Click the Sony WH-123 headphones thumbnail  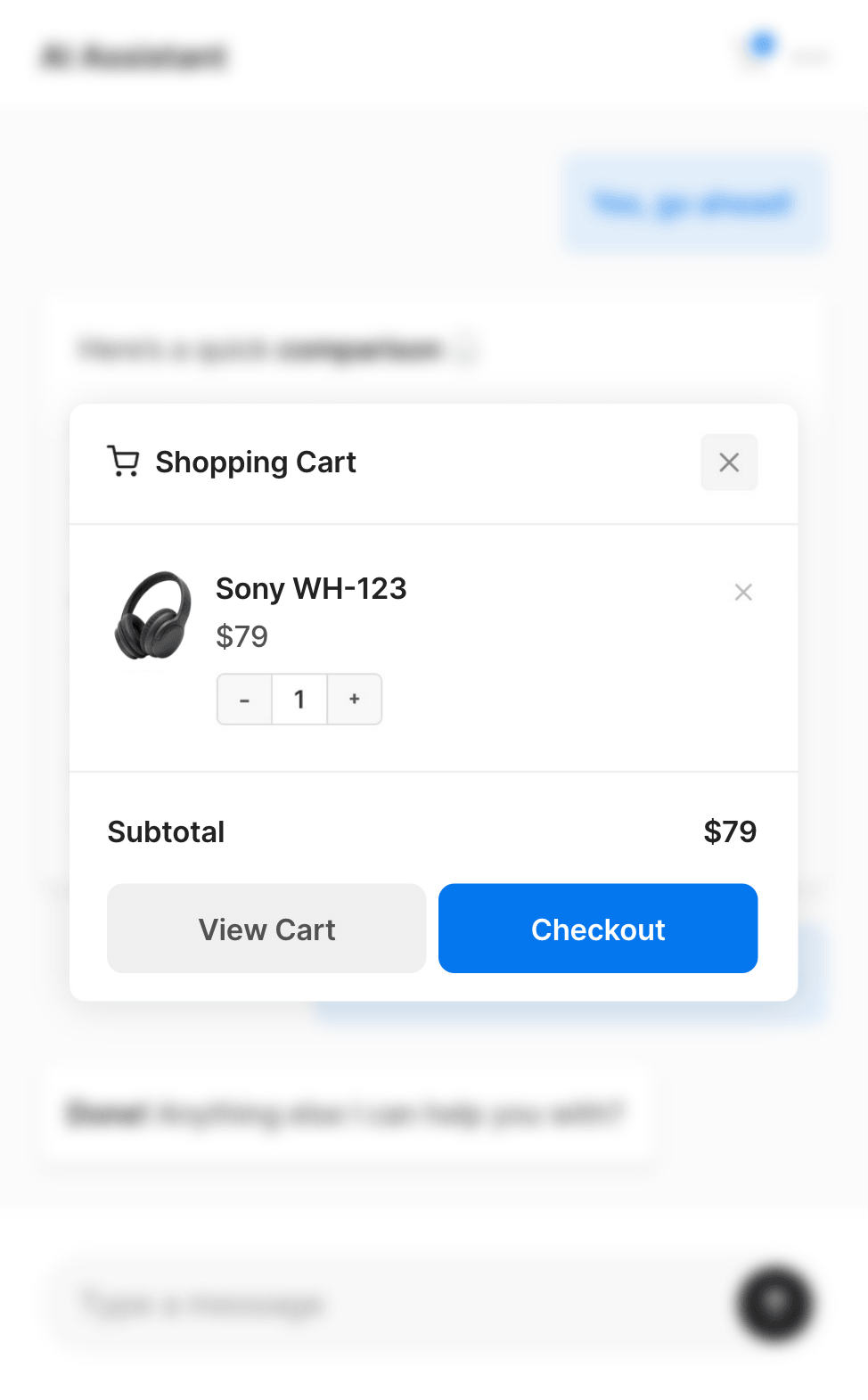point(156,615)
